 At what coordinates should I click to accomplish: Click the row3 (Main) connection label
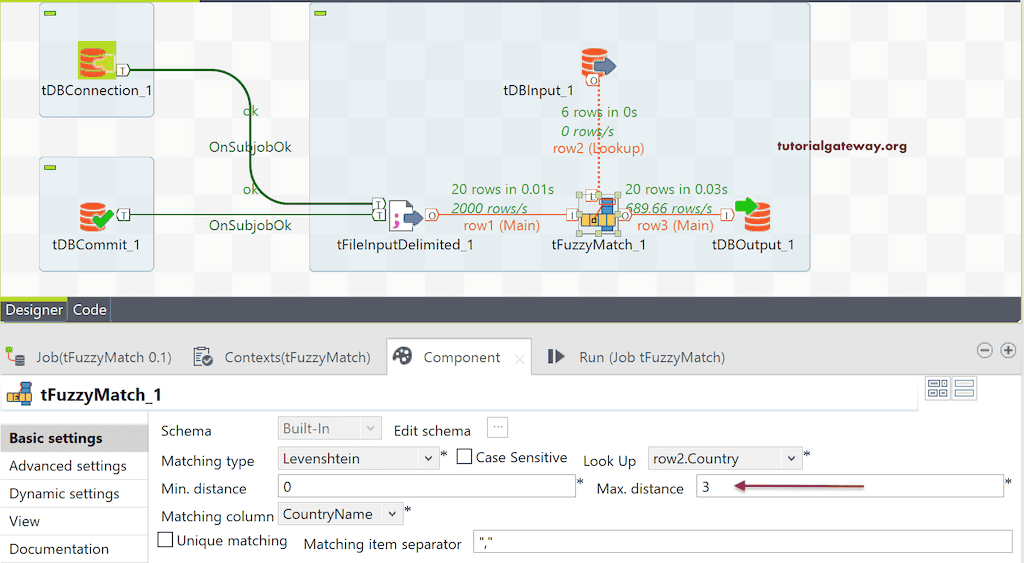675,225
